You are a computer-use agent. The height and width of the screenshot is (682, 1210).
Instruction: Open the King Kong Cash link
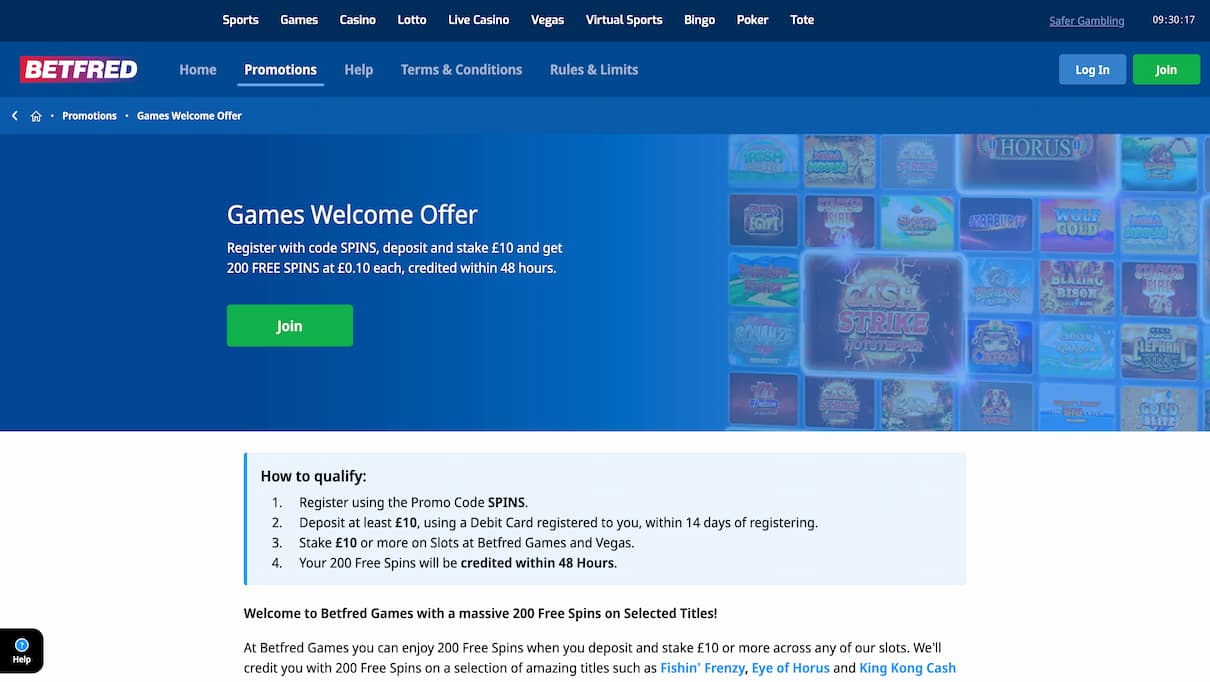[x=907, y=668]
